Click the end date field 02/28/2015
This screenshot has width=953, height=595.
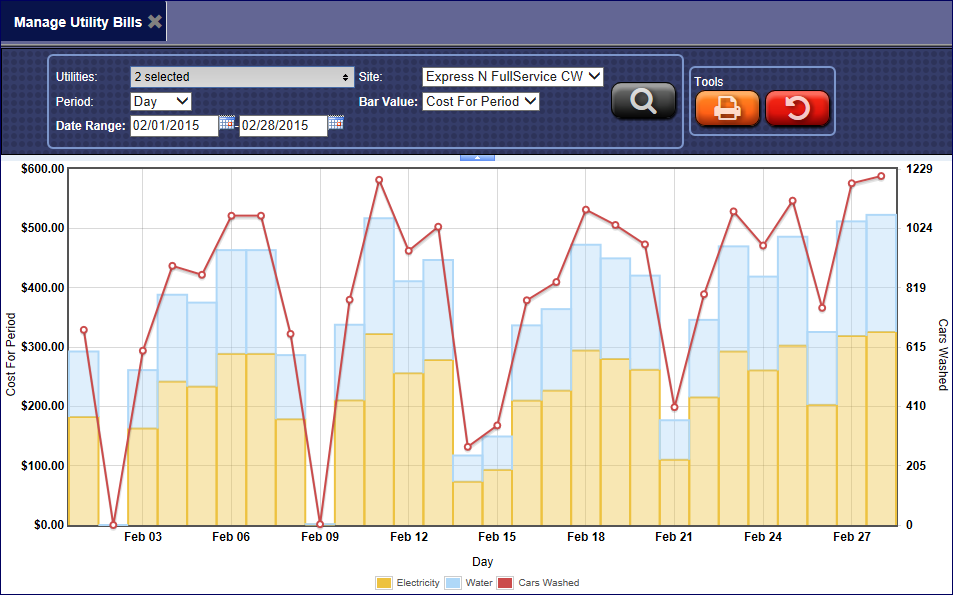coord(284,125)
